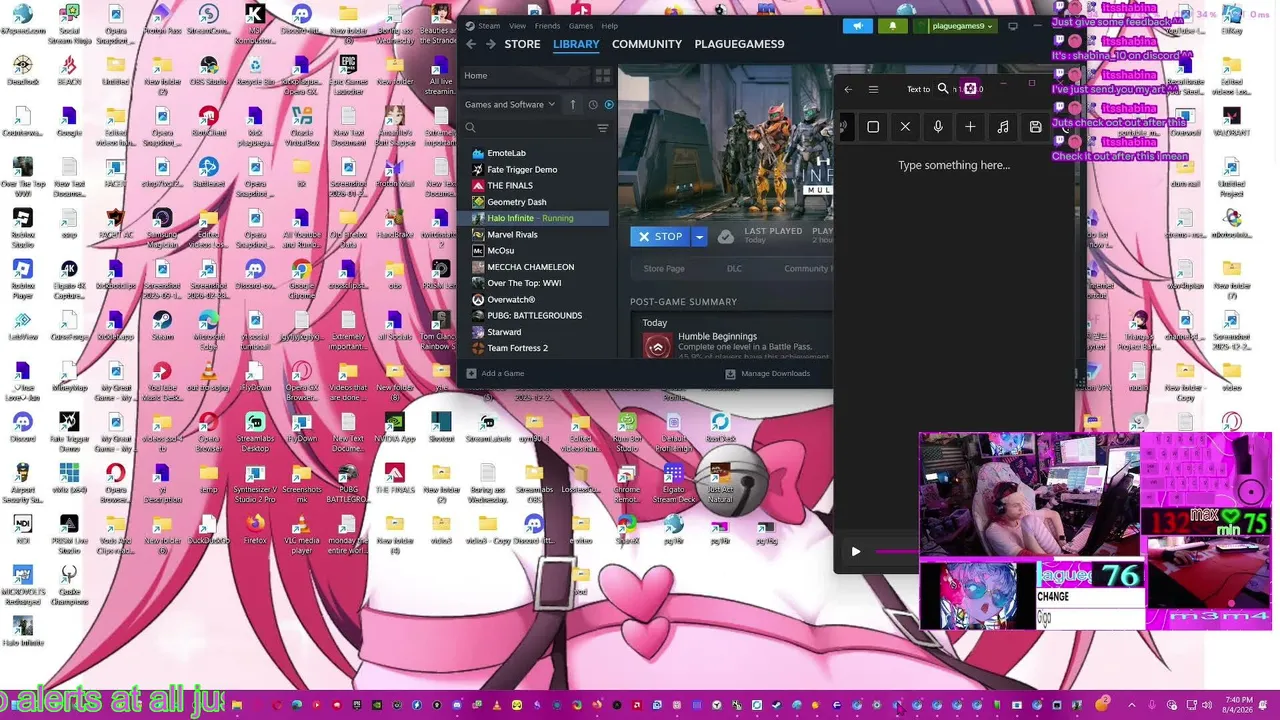
Task: Open Games and Software filter dropdown
Action: click(x=510, y=104)
